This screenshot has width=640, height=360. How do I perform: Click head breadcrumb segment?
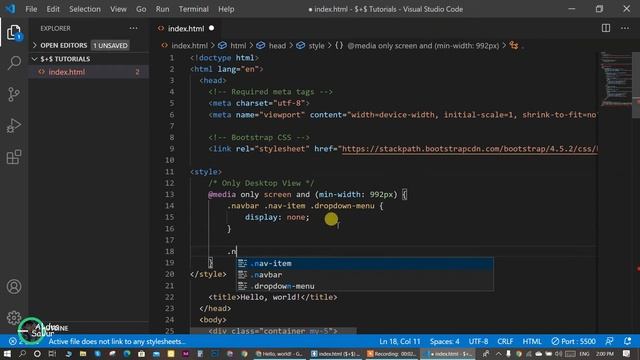[x=277, y=45]
